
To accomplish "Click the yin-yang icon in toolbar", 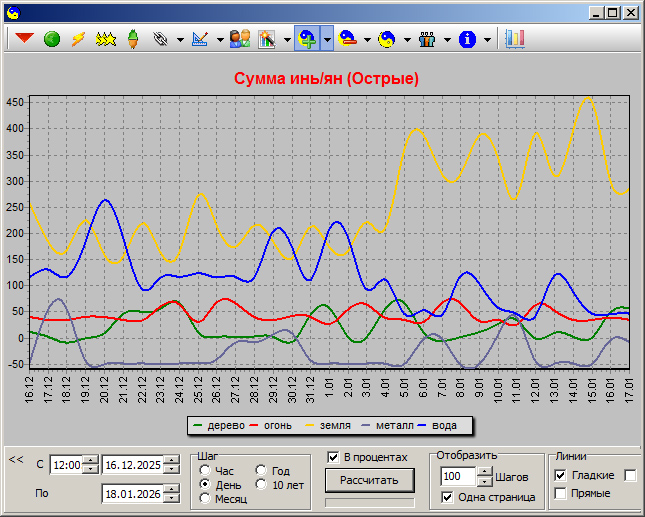I will [x=386, y=39].
